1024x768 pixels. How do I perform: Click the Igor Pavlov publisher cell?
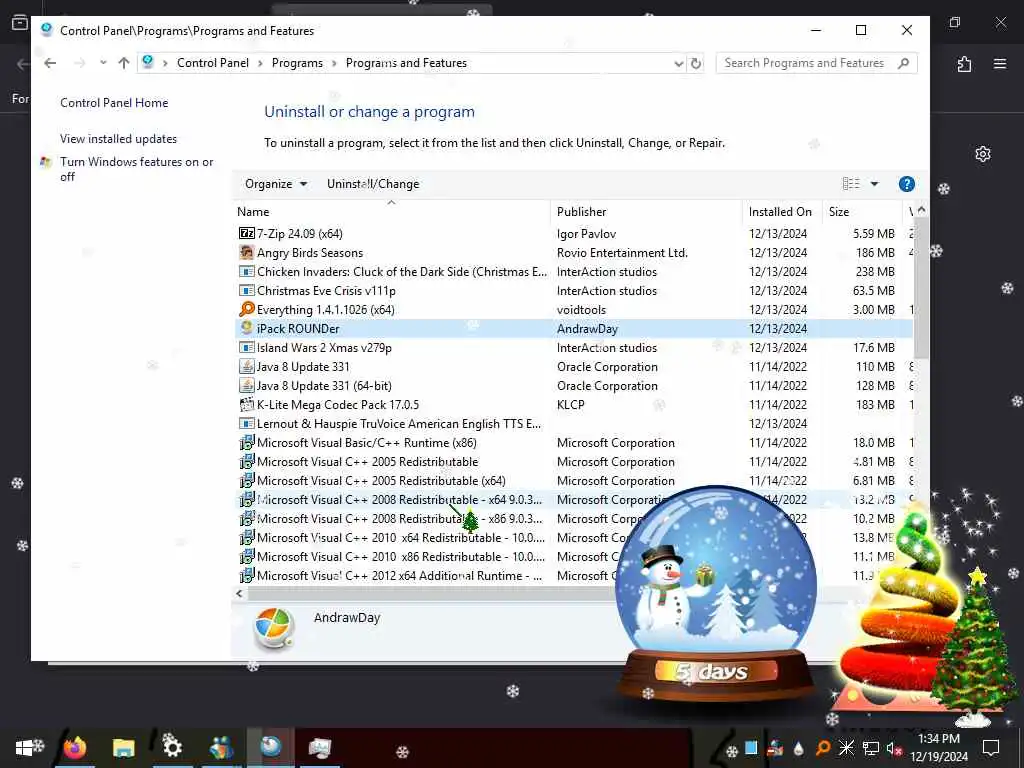pos(586,233)
